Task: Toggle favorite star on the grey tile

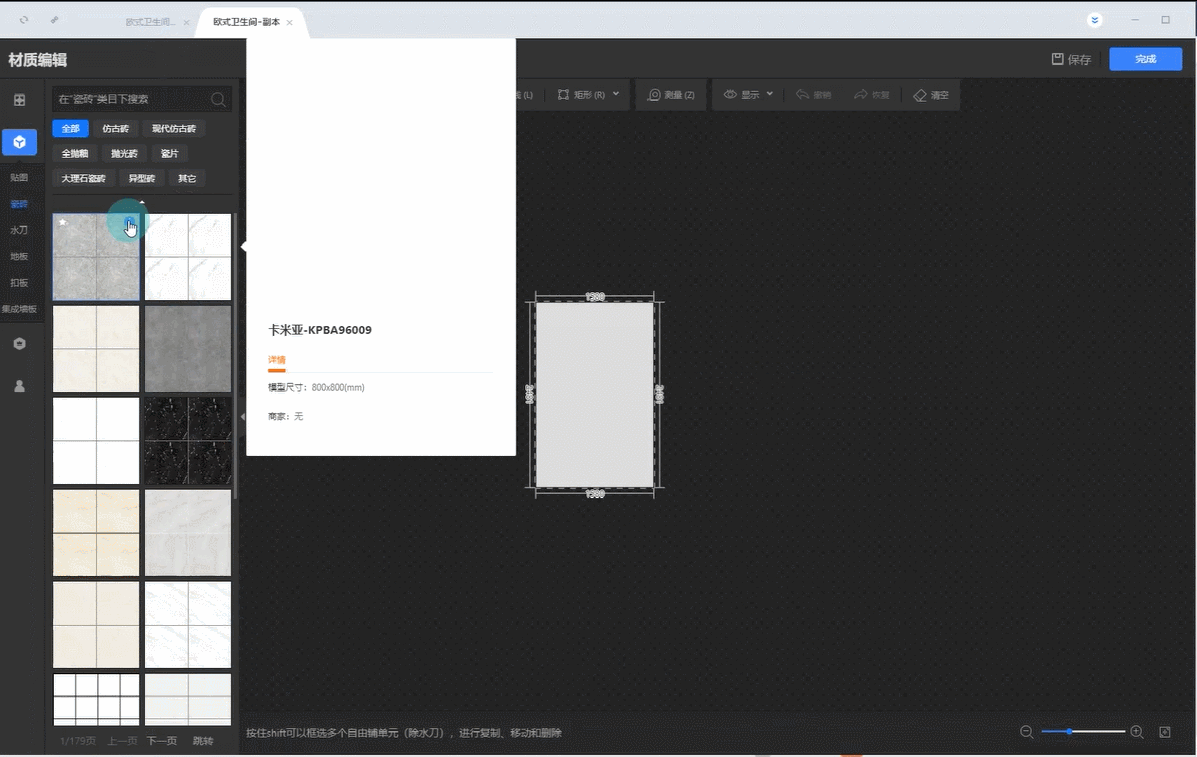Action: [x=62, y=222]
